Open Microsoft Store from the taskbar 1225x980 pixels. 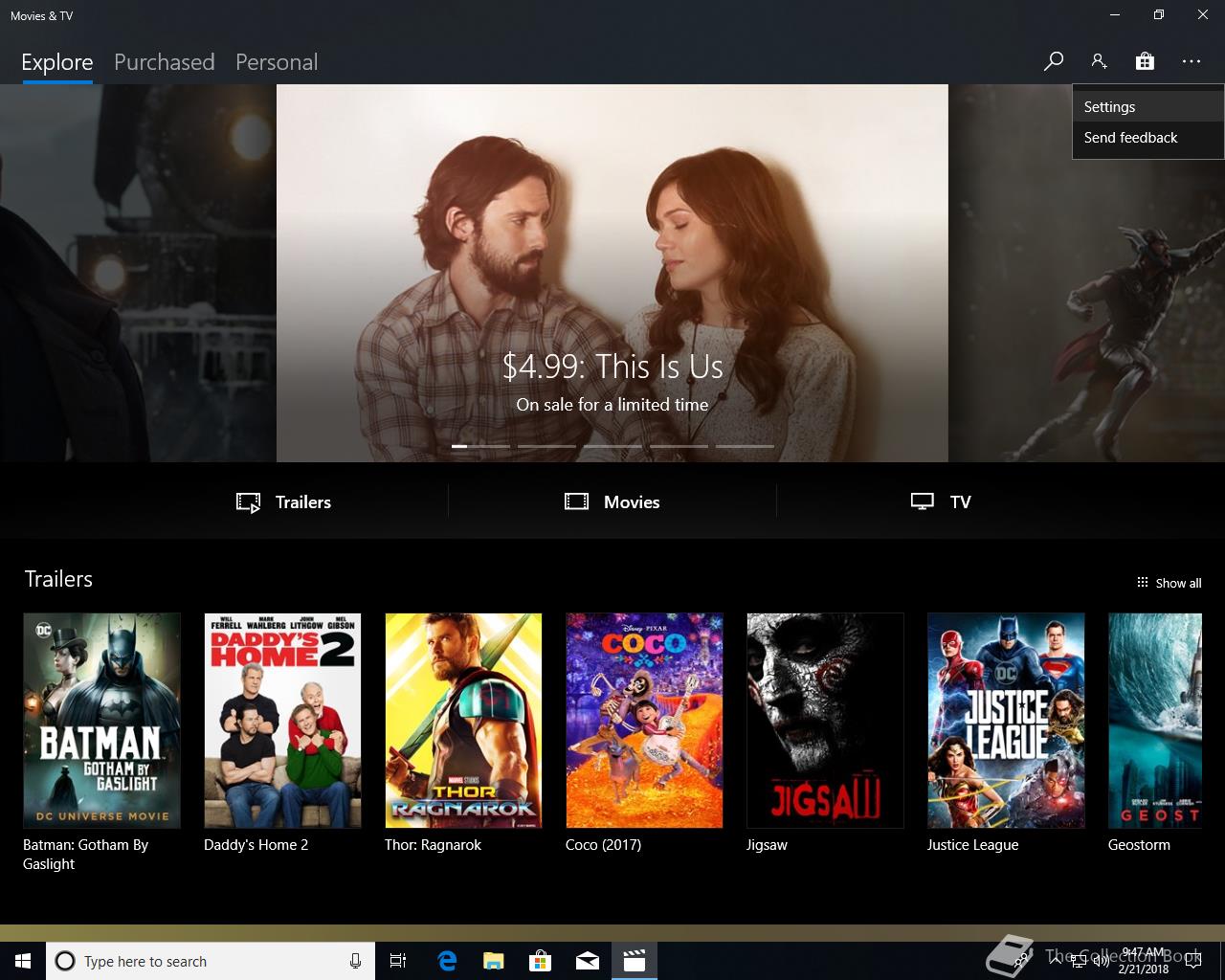tap(541, 961)
